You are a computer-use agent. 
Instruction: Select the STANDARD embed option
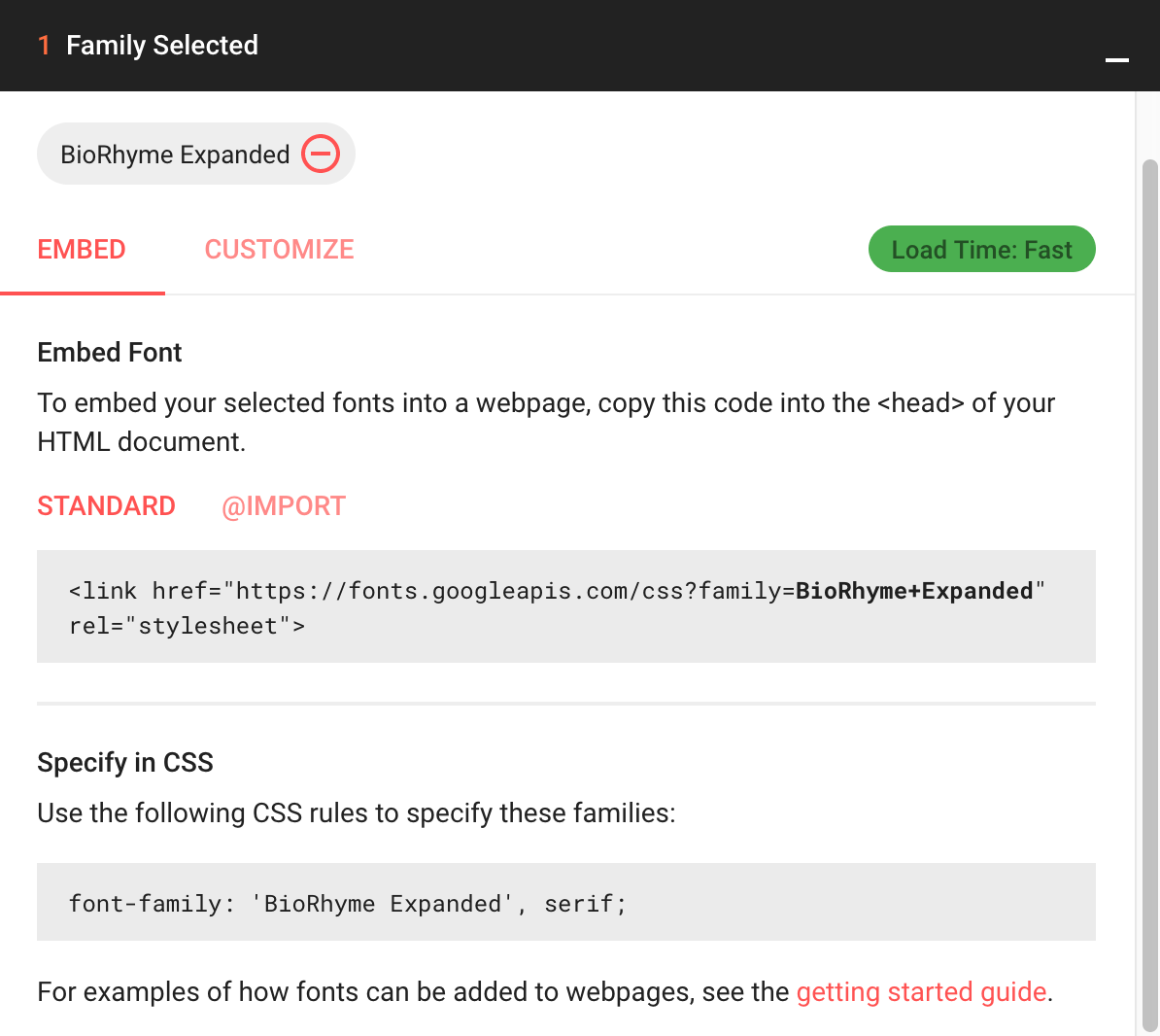coord(106,506)
